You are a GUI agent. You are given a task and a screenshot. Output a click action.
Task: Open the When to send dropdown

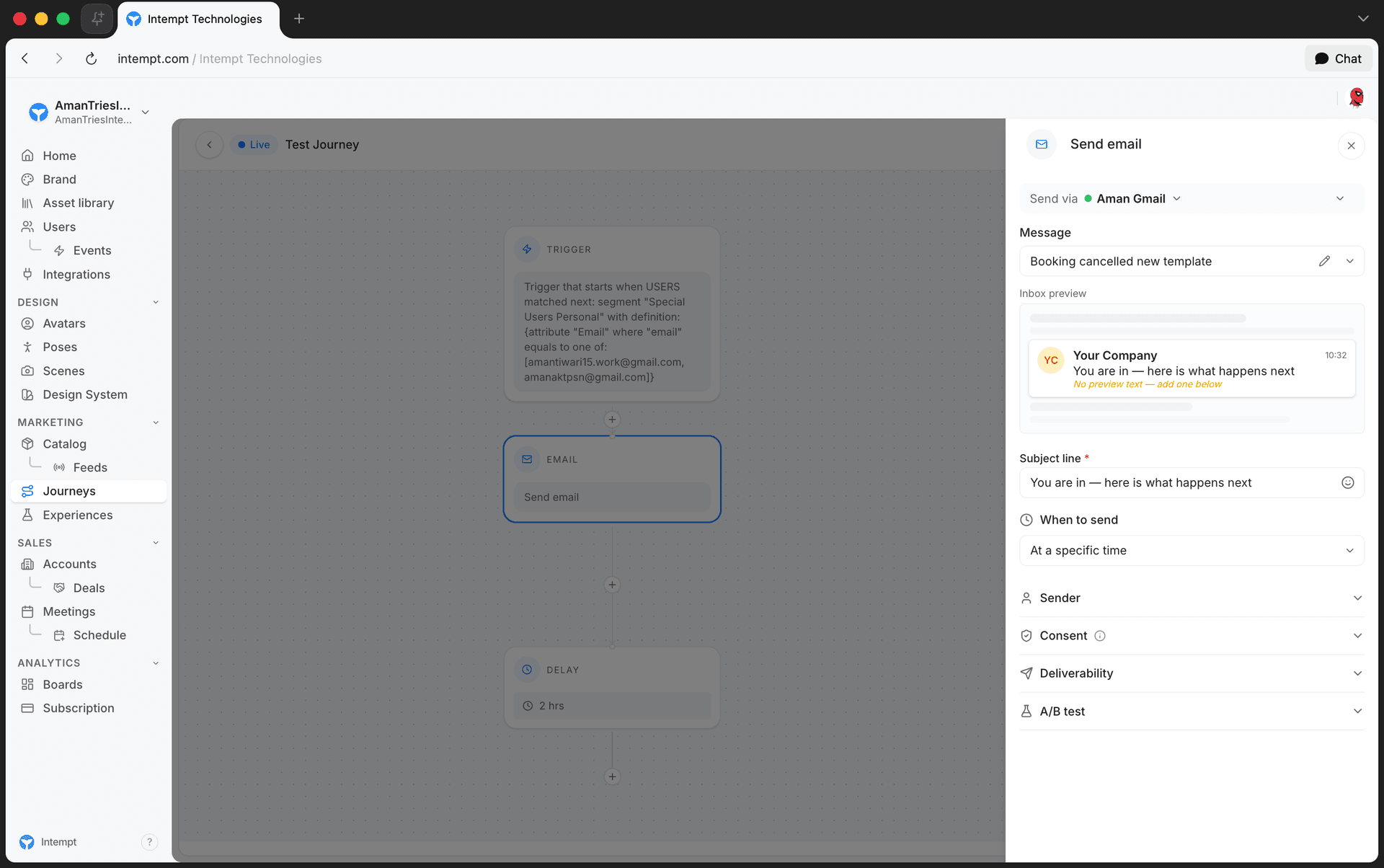[1192, 551]
